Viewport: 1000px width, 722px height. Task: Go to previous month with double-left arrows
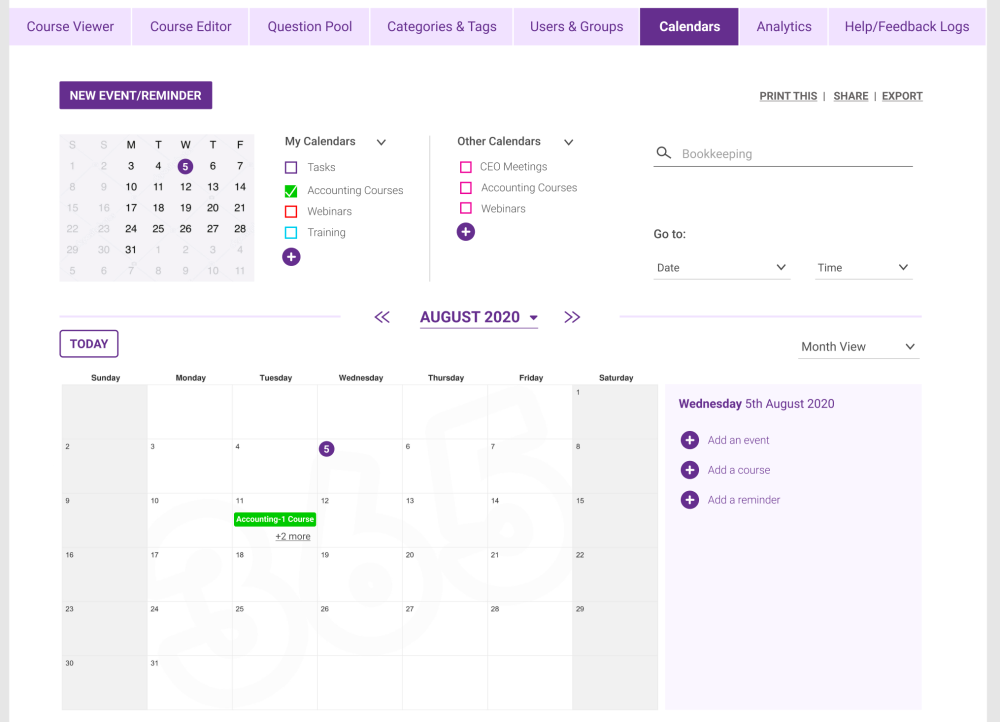click(x=382, y=317)
